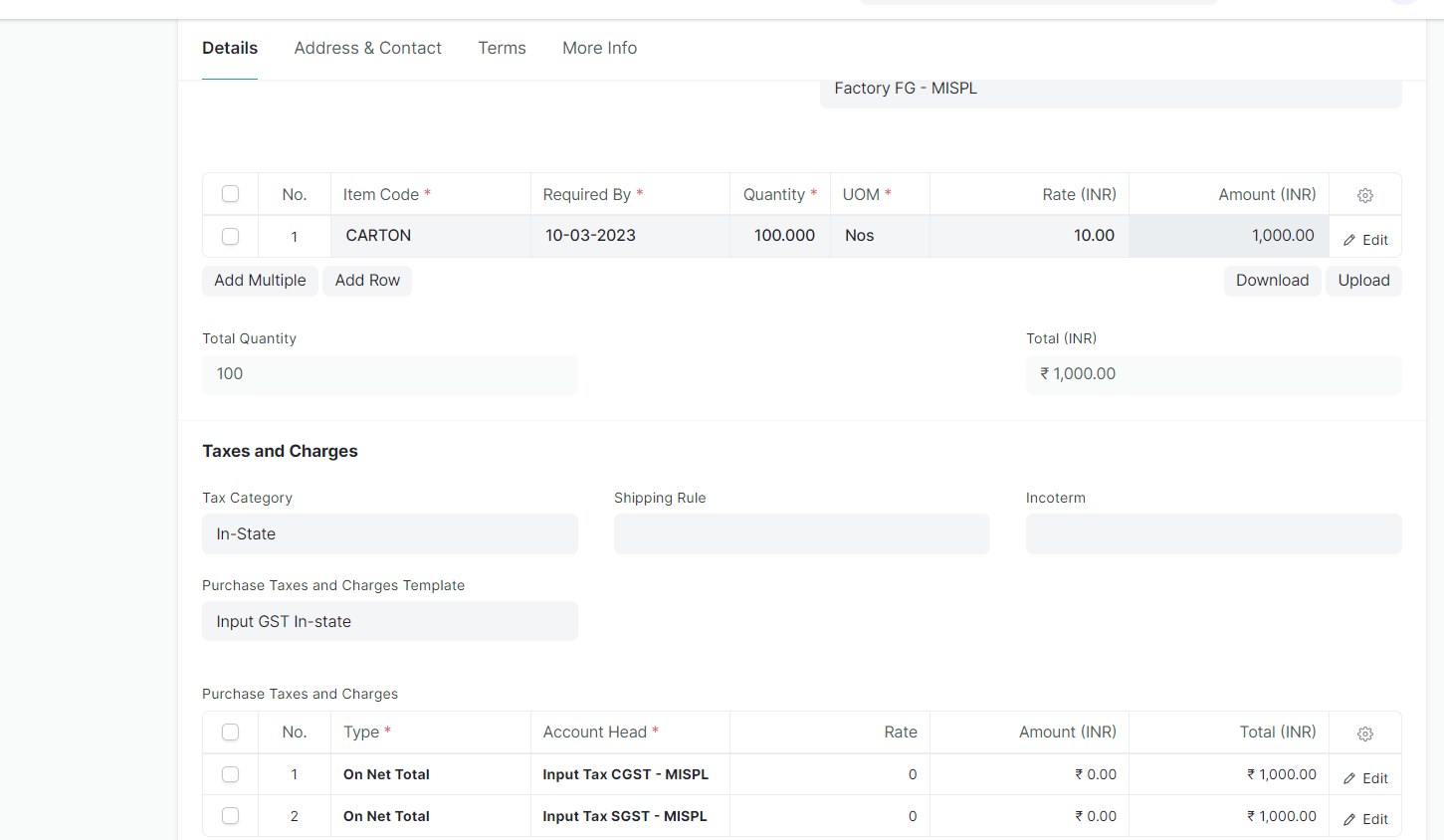The height and width of the screenshot is (840, 1444).
Task: Add a new row to items
Action: pyautogui.click(x=366, y=280)
